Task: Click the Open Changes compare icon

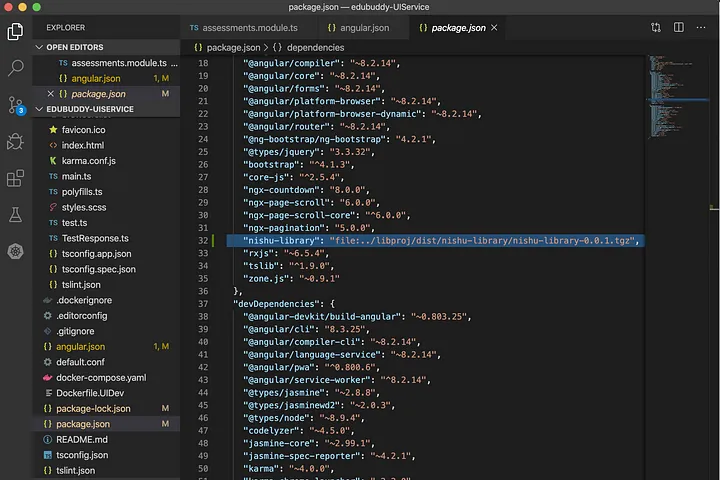Action: (654, 28)
